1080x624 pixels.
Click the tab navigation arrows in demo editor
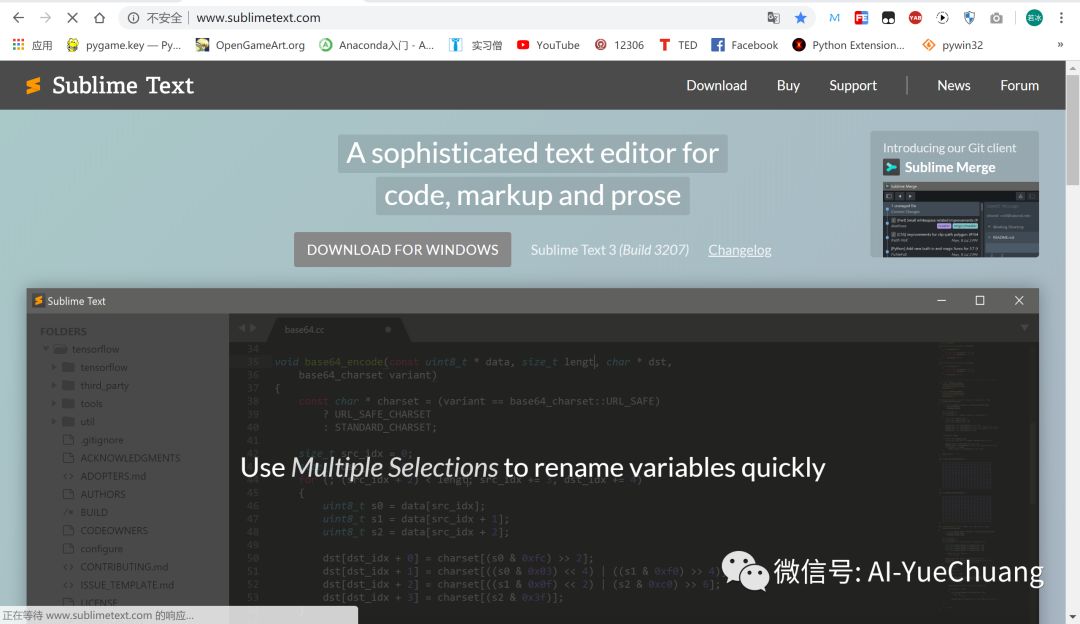click(247, 329)
